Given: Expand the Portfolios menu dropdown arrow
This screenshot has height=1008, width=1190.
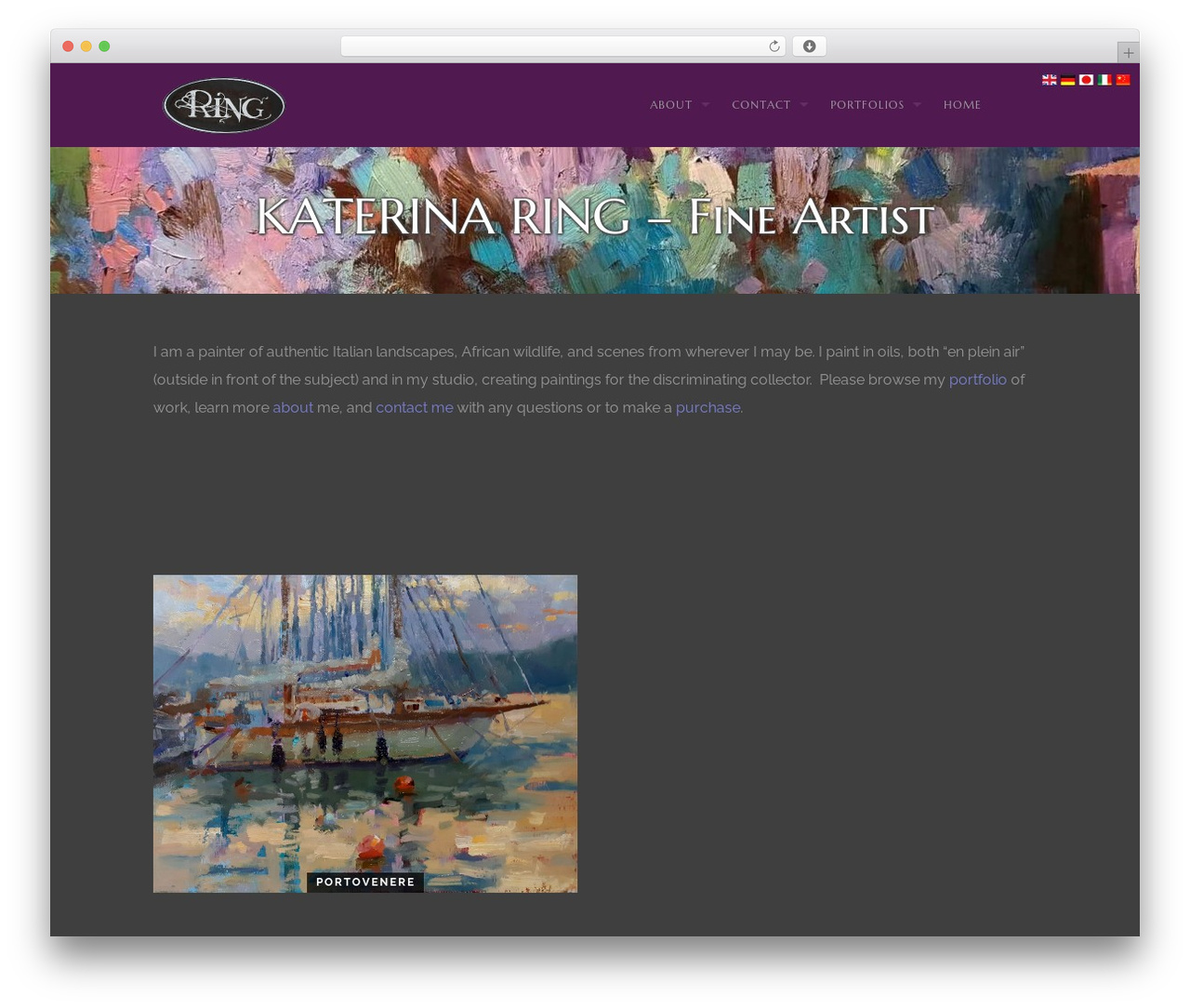Looking at the screenshot, I should 918,105.
